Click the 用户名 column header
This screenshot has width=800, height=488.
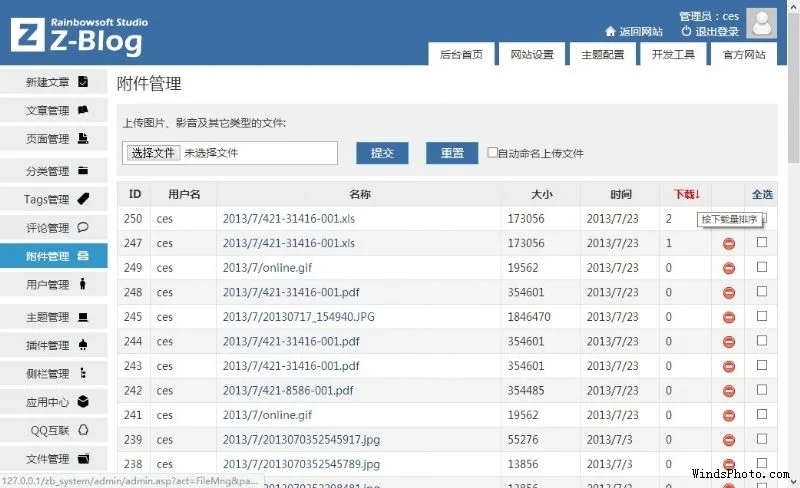coord(184,194)
